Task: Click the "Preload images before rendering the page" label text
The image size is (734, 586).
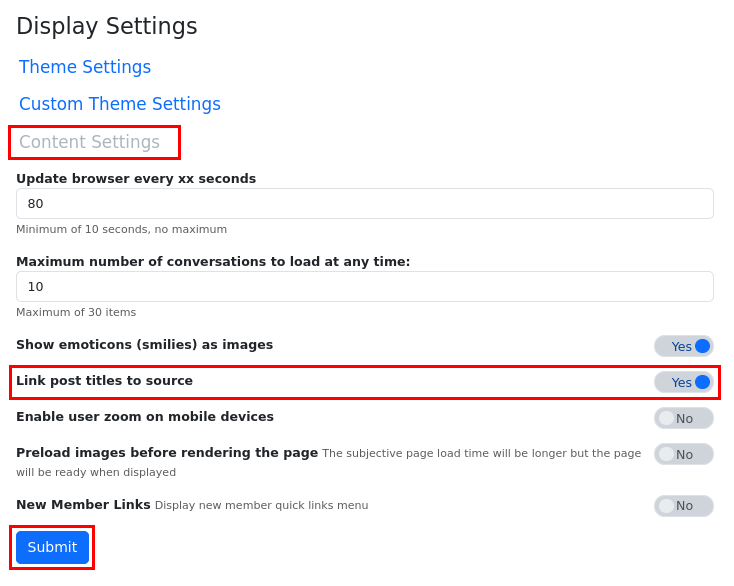Action: click(x=167, y=453)
